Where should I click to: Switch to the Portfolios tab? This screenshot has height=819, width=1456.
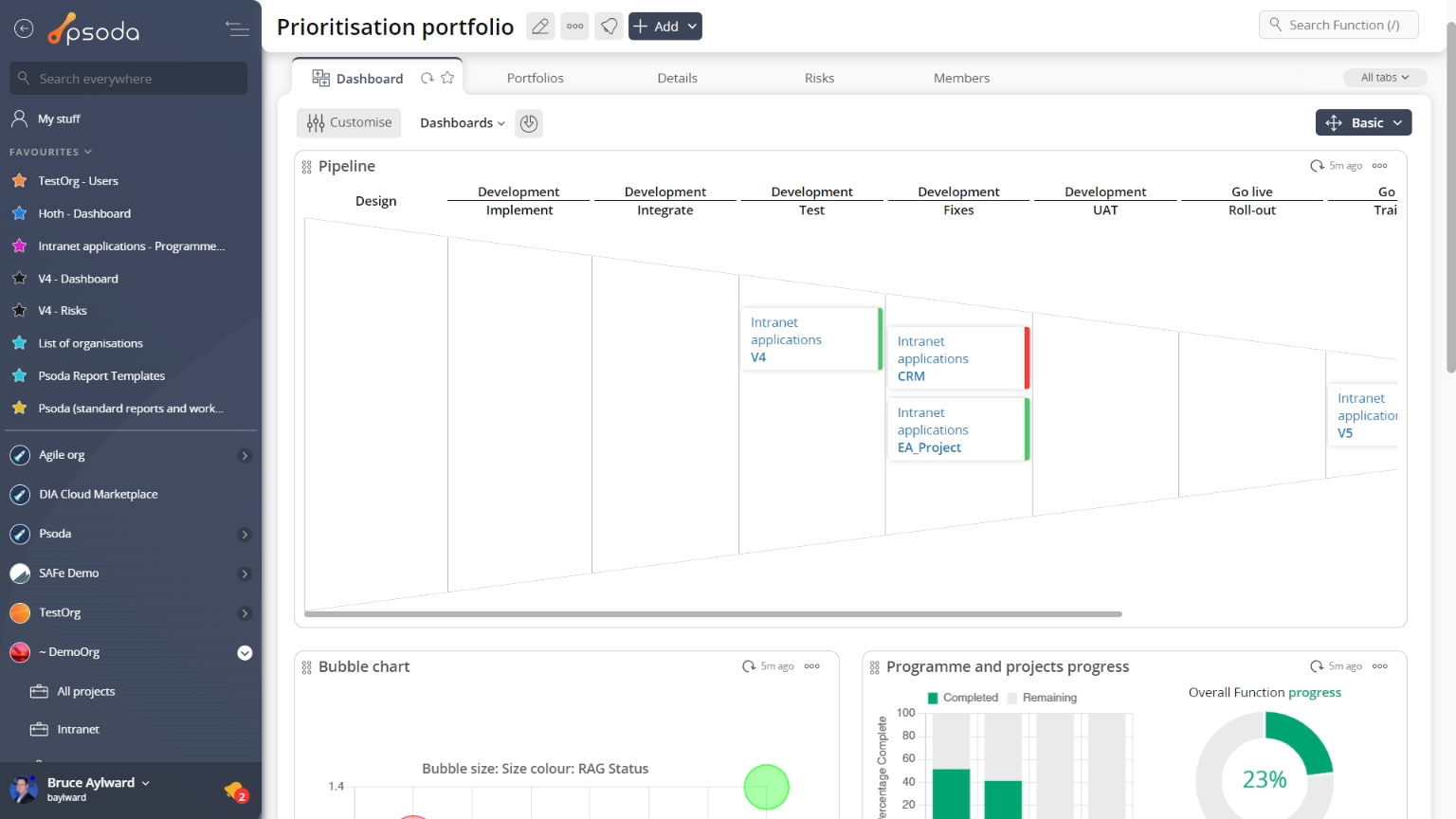pyautogui.click(x=536, y=78)
